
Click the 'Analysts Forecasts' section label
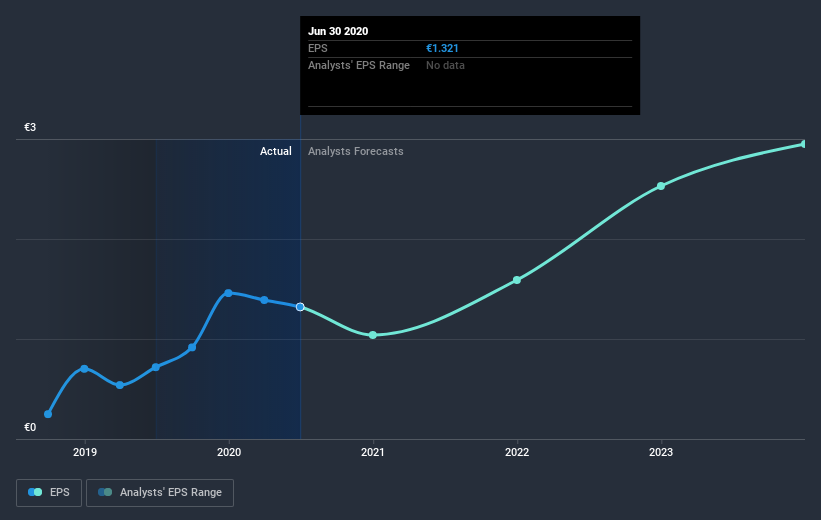(356, 151)
